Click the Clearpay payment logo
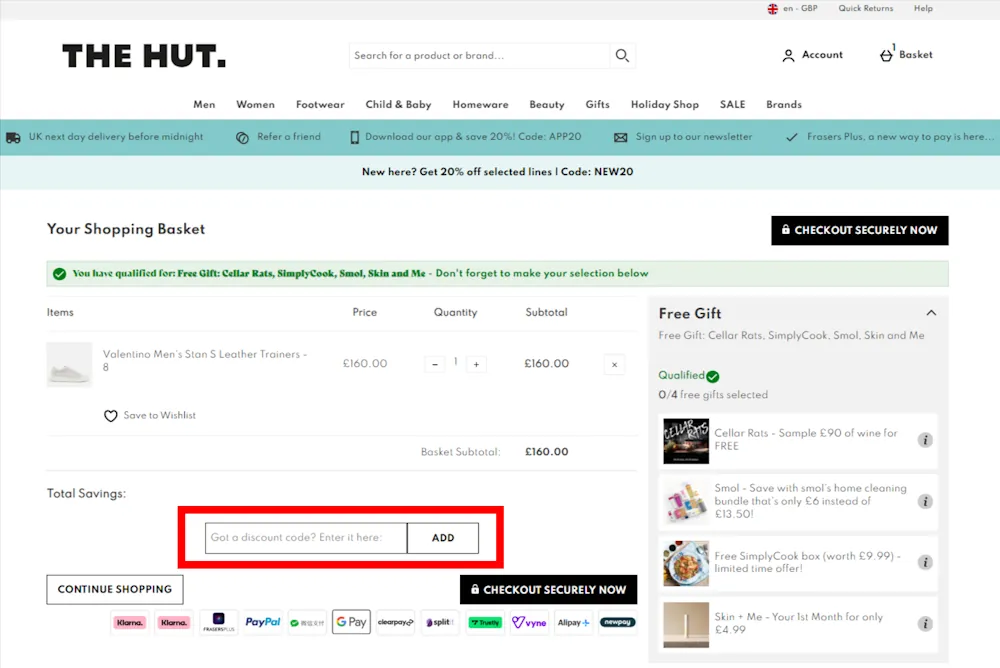The width and height of the screenshot is (1000, 668). [x=395, y=622]
